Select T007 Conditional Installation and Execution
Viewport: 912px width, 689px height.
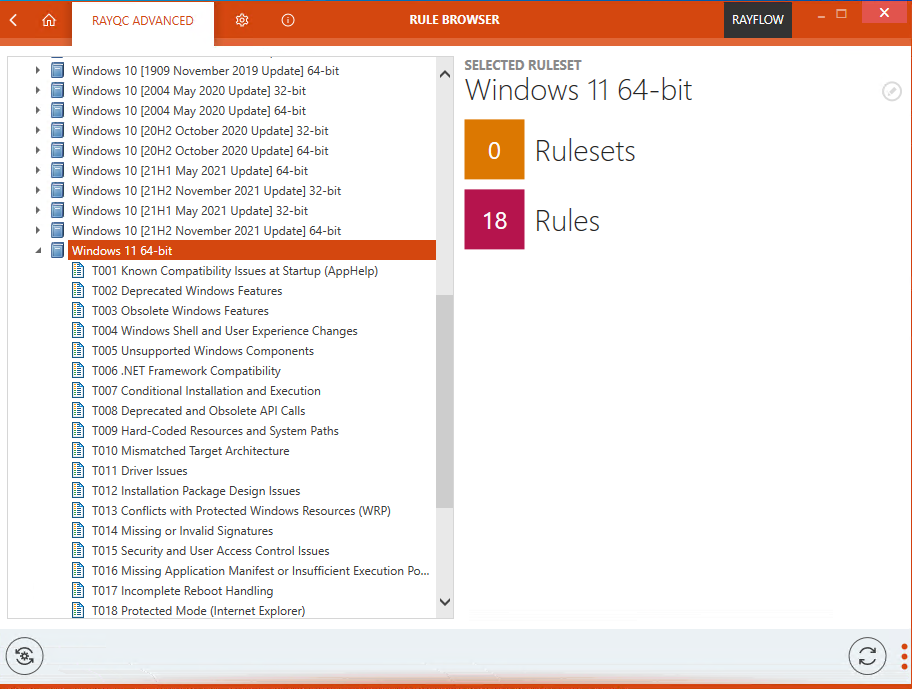pos(206,391)
